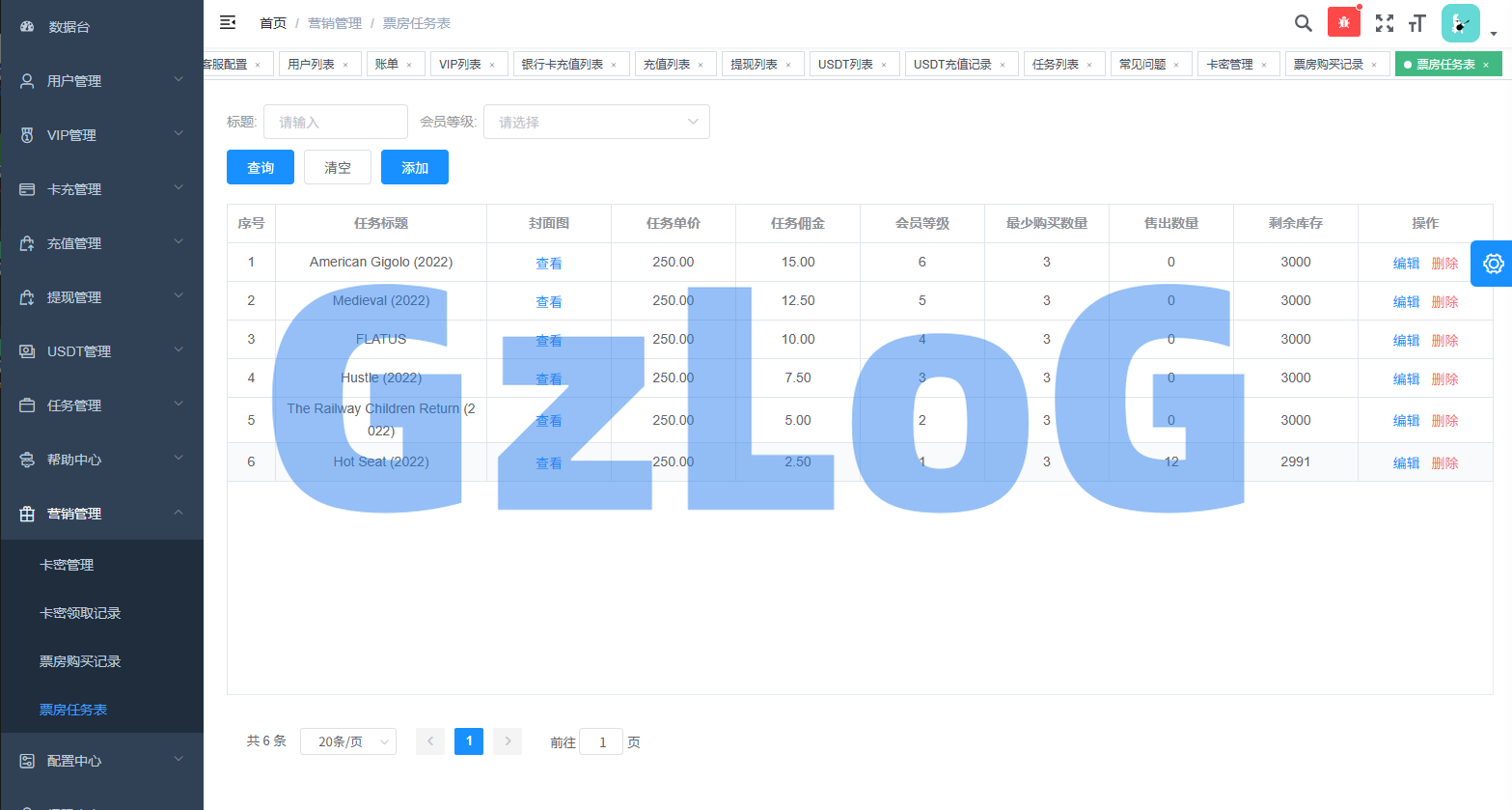
Task: Open the 会员等级 dropdown
Action: 596,122
